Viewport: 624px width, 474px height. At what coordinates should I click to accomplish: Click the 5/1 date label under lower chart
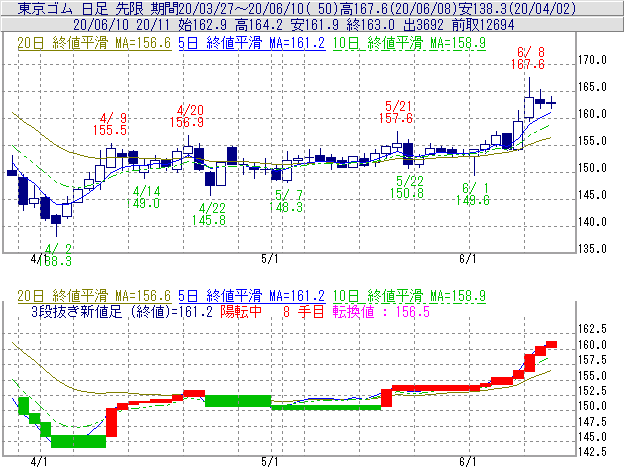click(x=270, y=462)
